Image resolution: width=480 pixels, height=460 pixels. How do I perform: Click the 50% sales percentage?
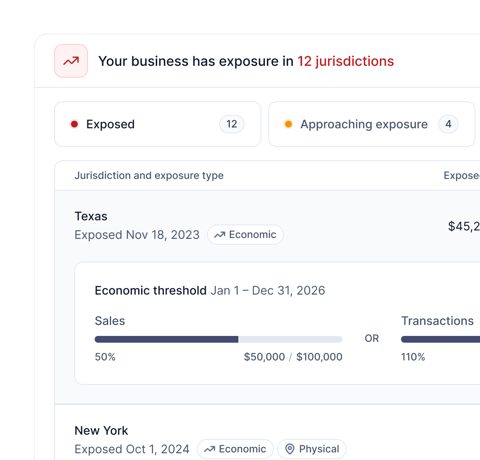coord(105,357)
